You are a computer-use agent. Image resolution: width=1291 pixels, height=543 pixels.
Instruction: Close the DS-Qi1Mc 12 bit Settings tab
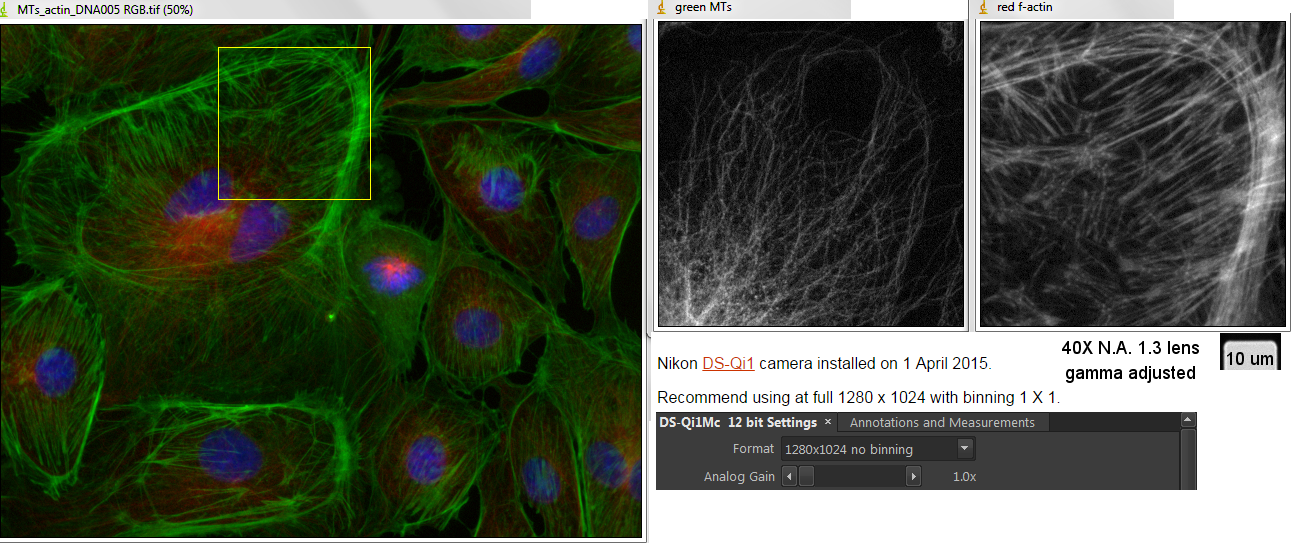[x=828, y=422]
